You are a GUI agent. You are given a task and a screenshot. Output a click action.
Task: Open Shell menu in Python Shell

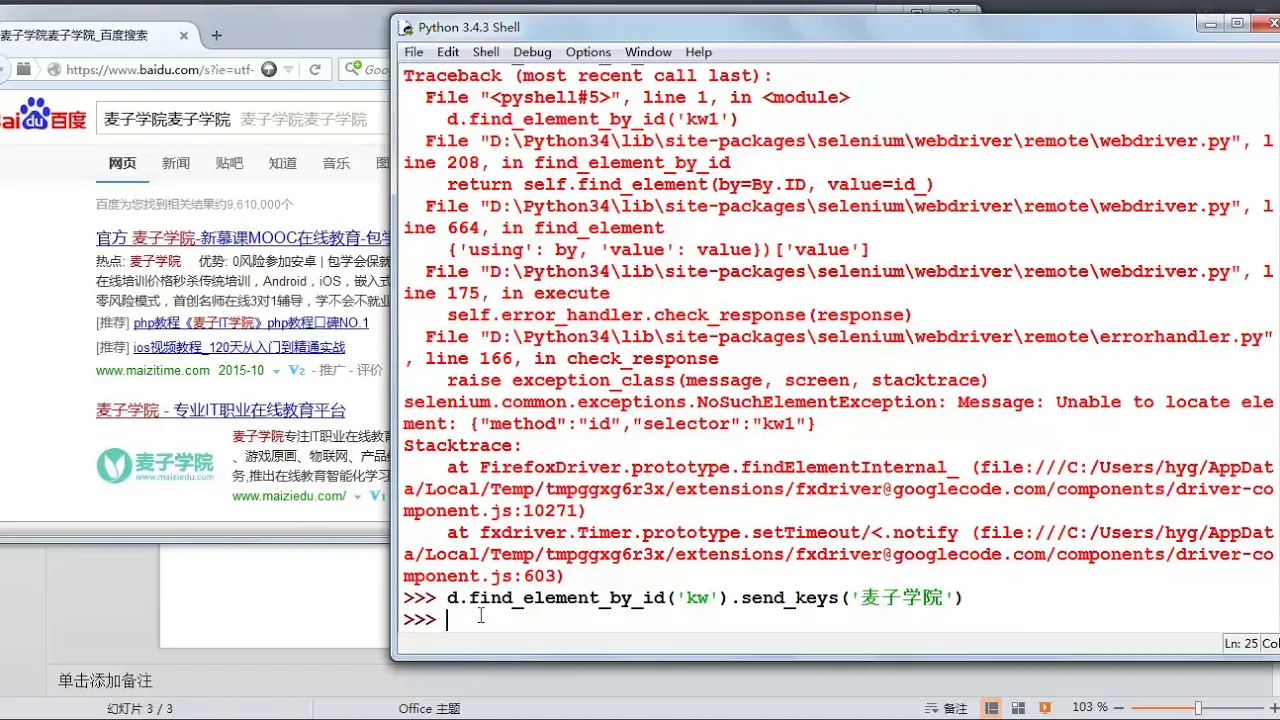(x=486, y=52)
